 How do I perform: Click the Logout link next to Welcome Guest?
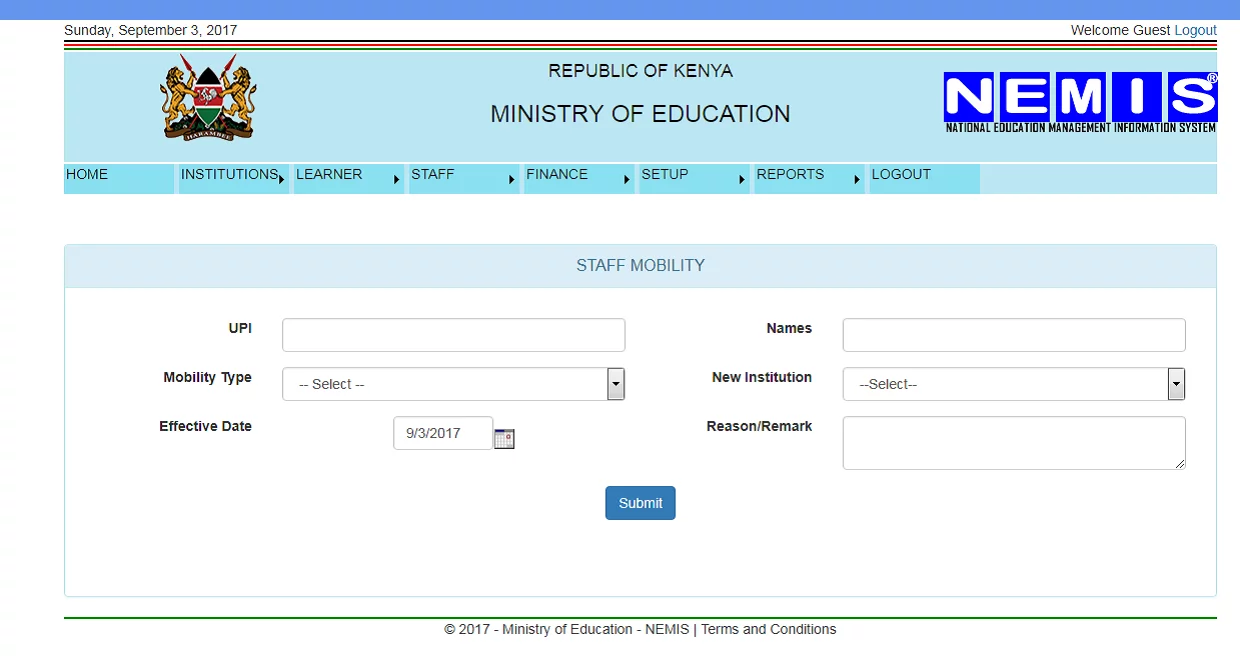pyautogui.click(x=1195, y=30)
